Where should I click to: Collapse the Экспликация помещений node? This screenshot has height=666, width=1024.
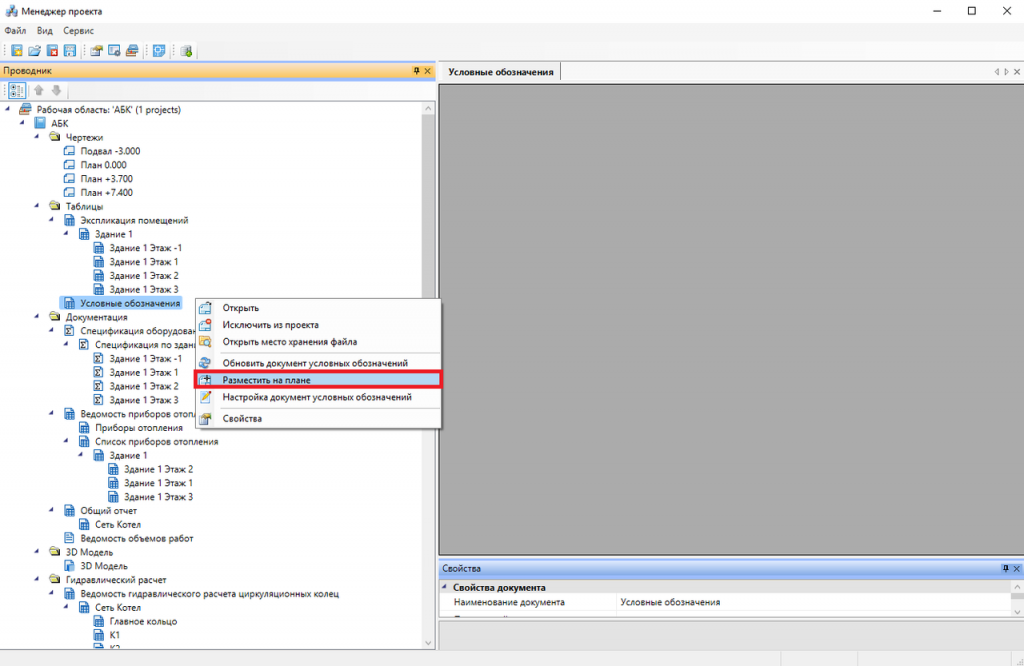point(52,219)
